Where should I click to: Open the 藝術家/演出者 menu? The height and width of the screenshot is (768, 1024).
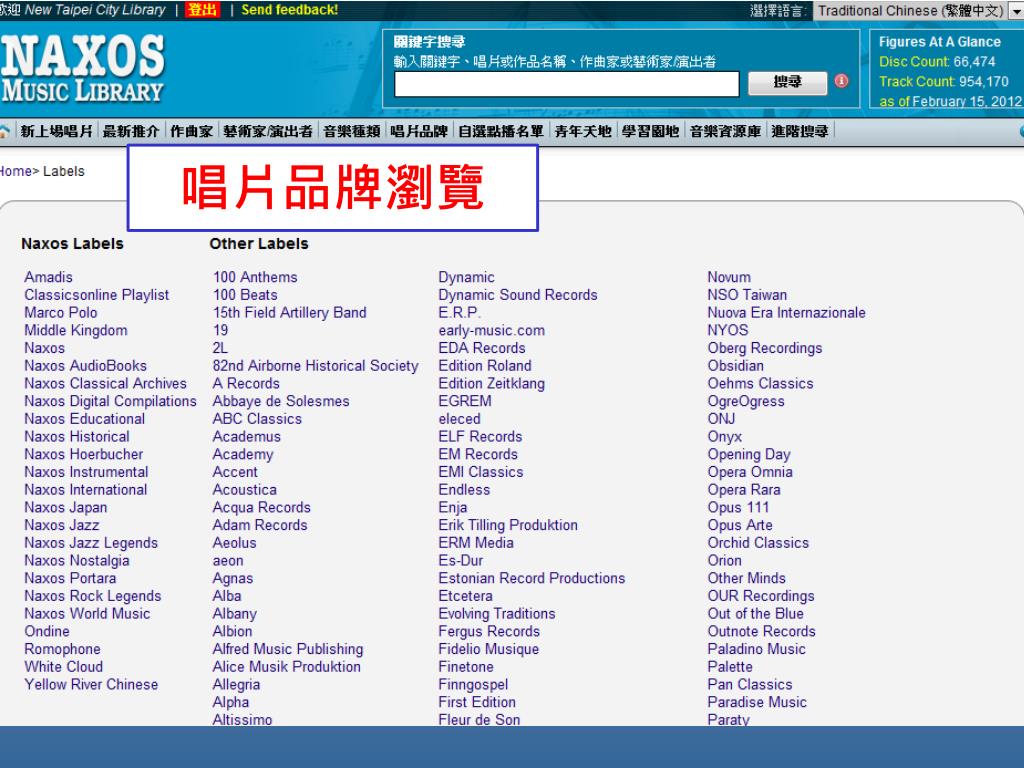268,131
